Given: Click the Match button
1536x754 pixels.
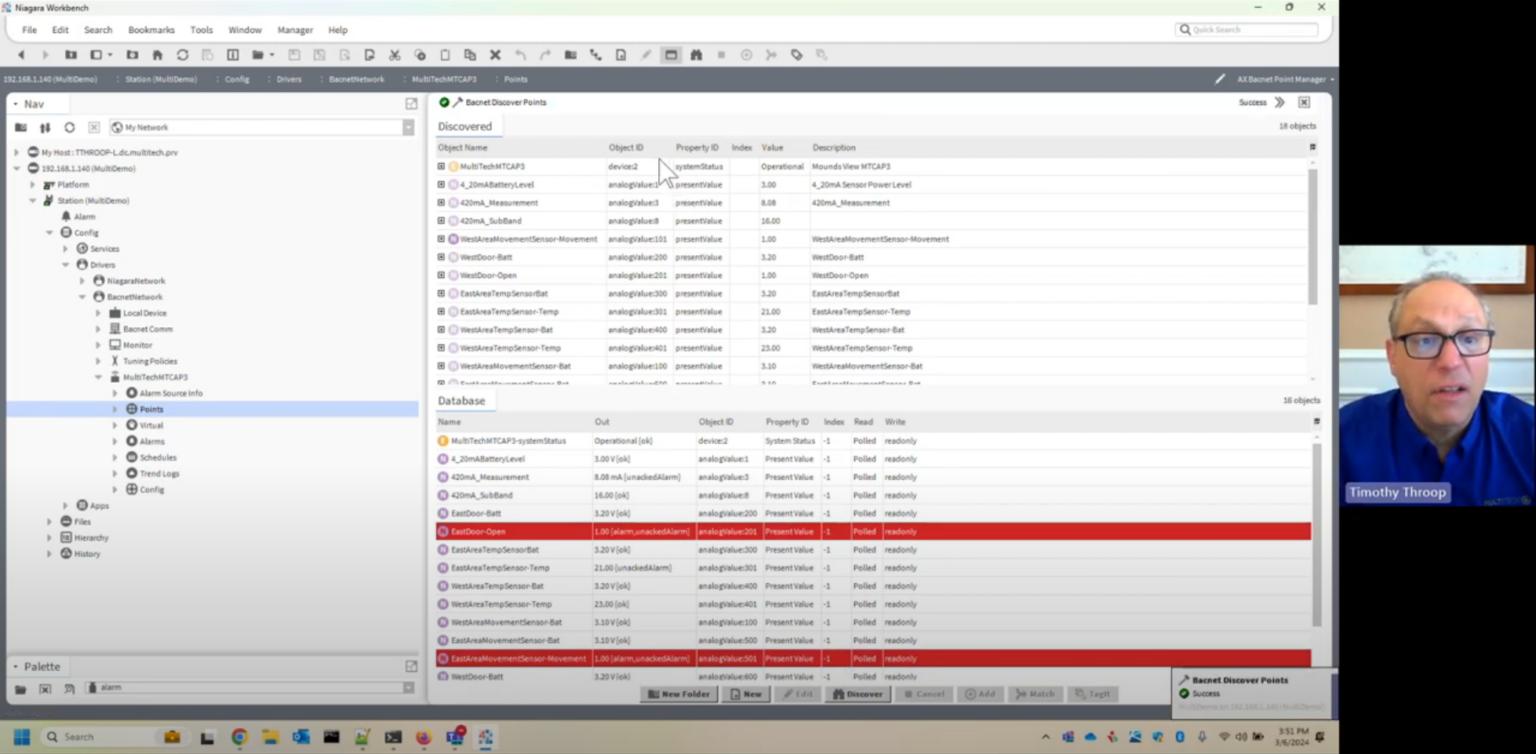Looking at the screenshot, I should (1035, 694).
